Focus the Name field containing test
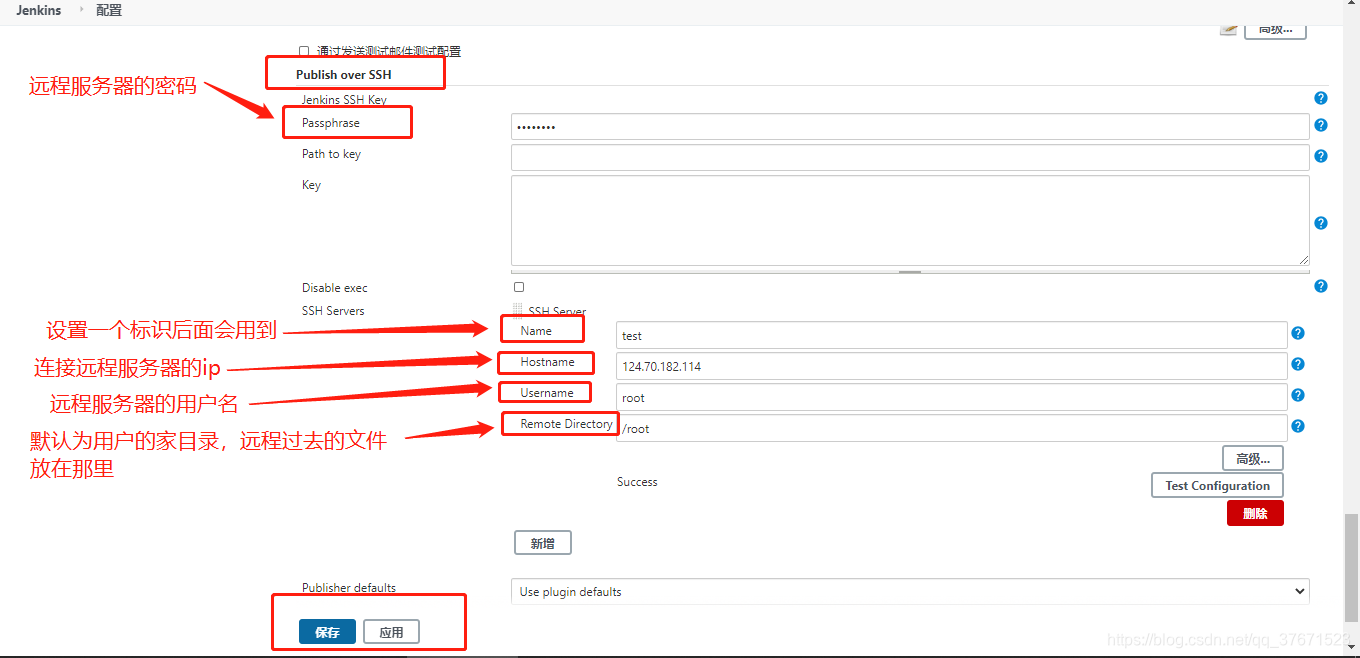 951,335
